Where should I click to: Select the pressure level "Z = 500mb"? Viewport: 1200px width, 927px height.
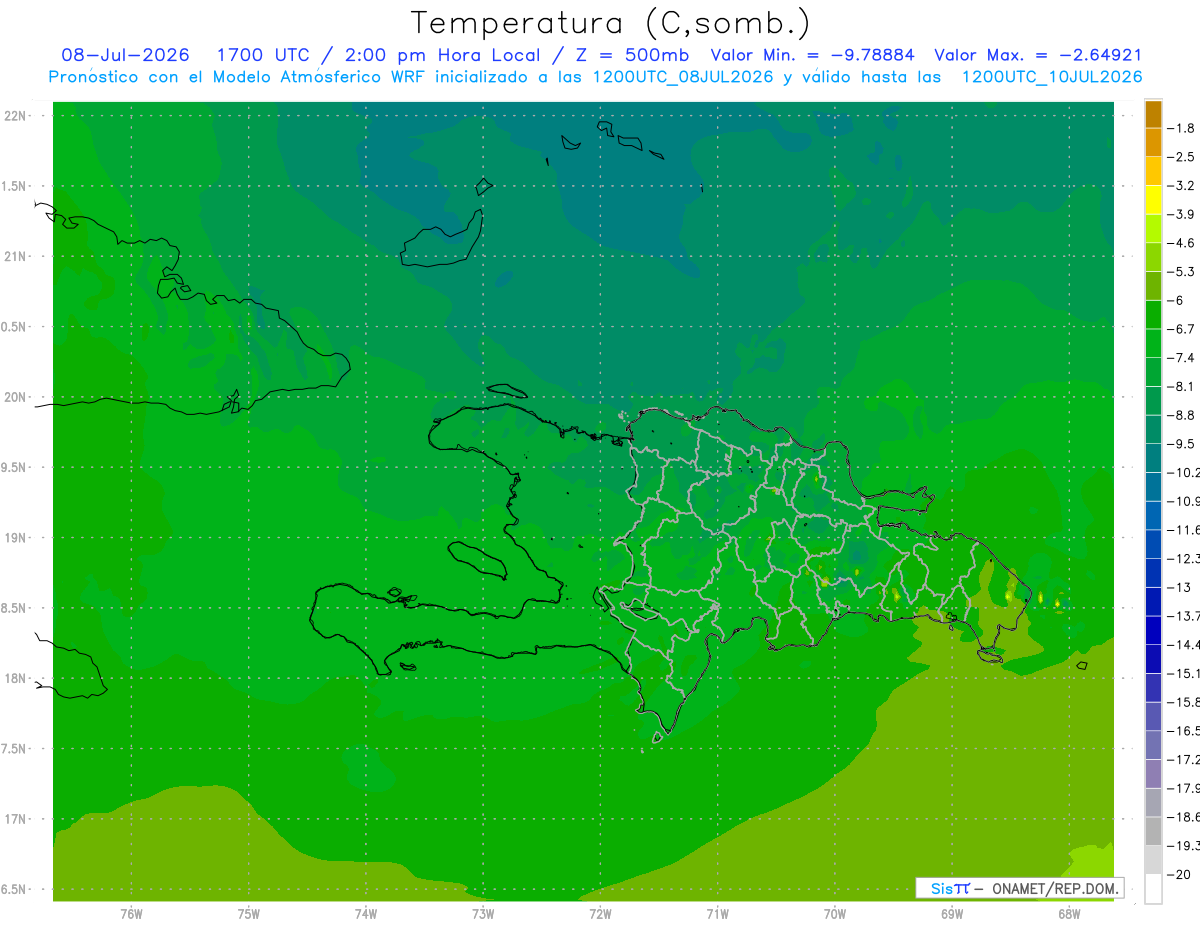click(x=630, y=55)
